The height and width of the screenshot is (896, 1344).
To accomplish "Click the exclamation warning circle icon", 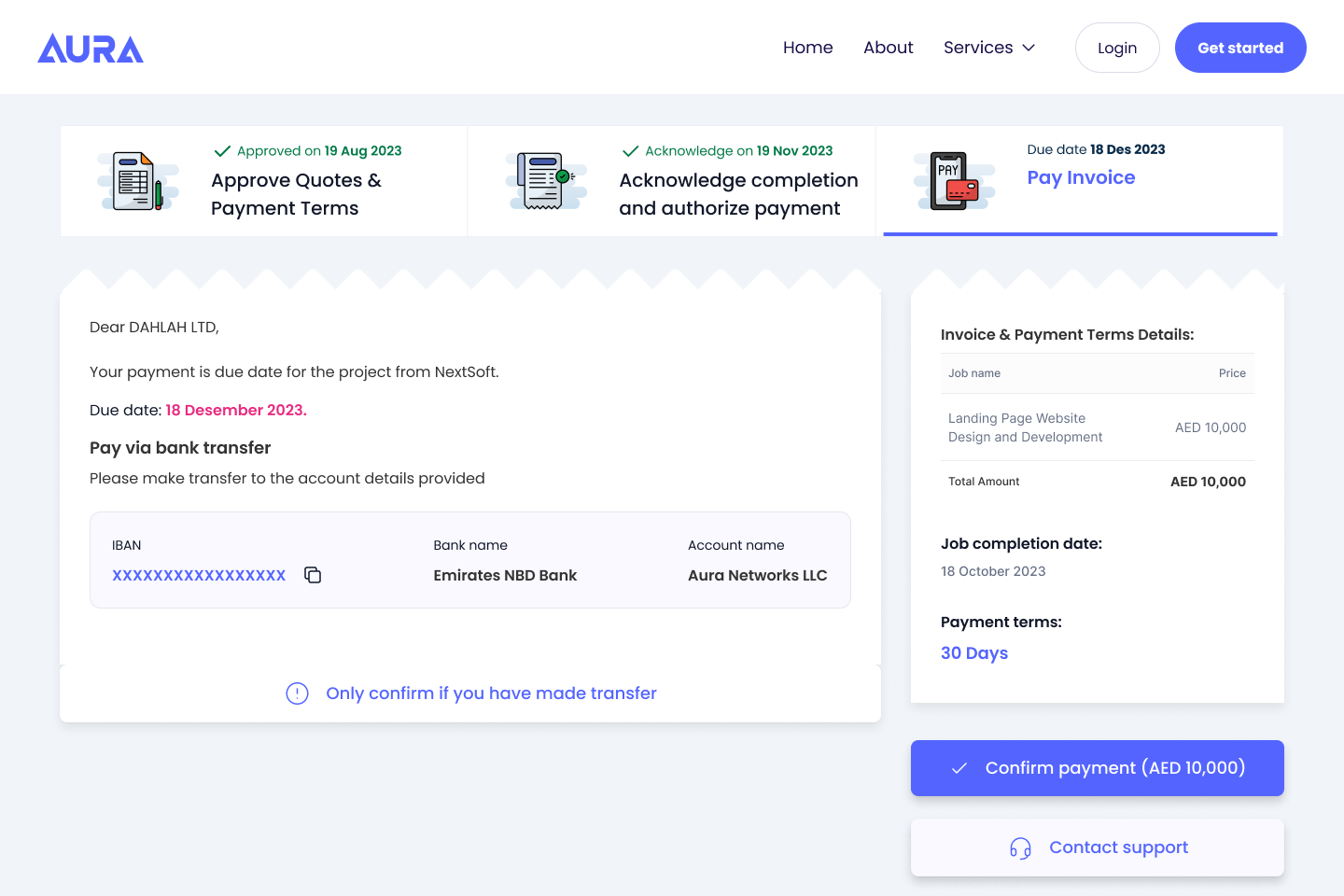I will pyautogui.click(x=297, y=693).
